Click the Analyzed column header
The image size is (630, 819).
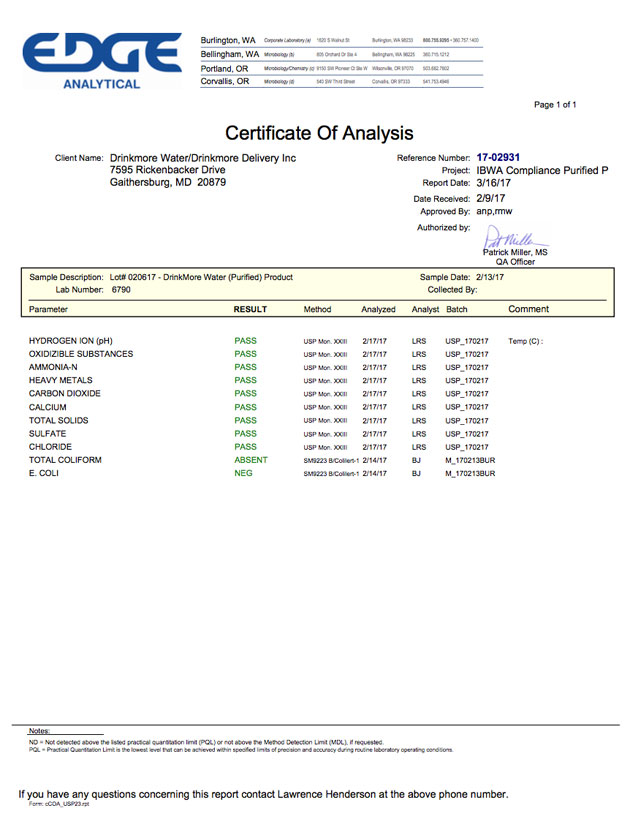pos(378,309)
